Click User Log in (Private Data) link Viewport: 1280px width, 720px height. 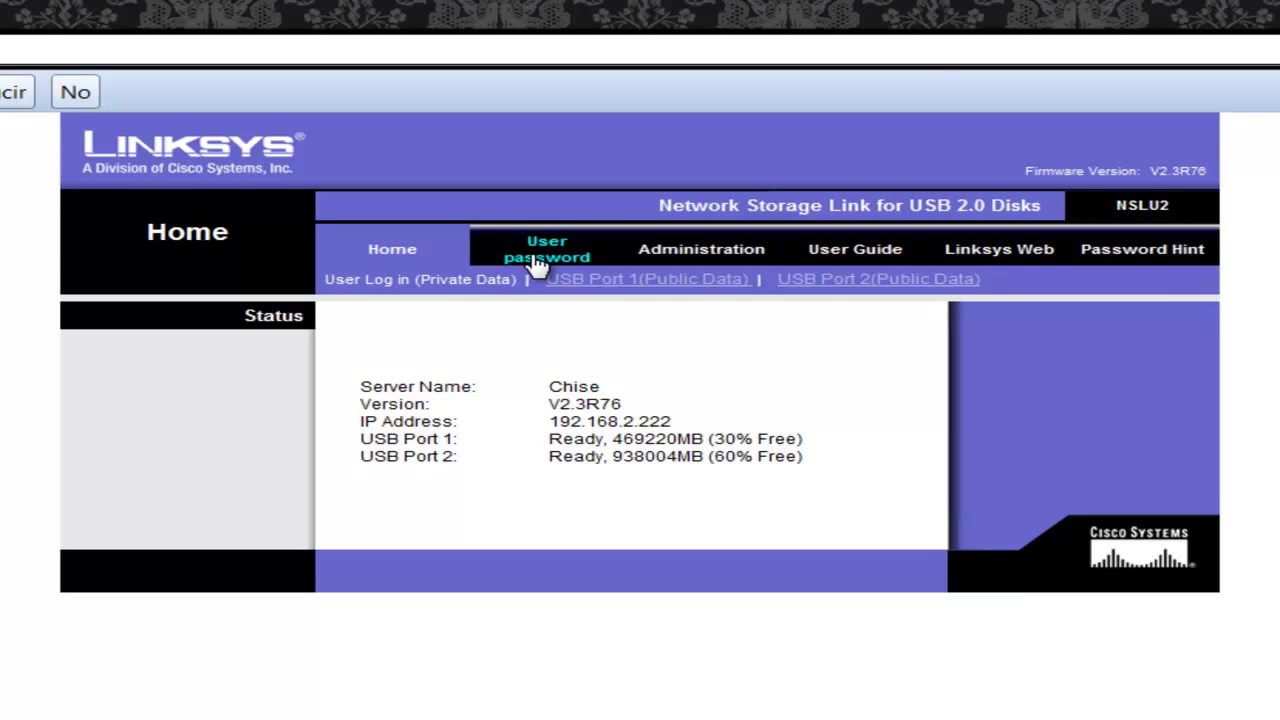(x=420, y=279)
